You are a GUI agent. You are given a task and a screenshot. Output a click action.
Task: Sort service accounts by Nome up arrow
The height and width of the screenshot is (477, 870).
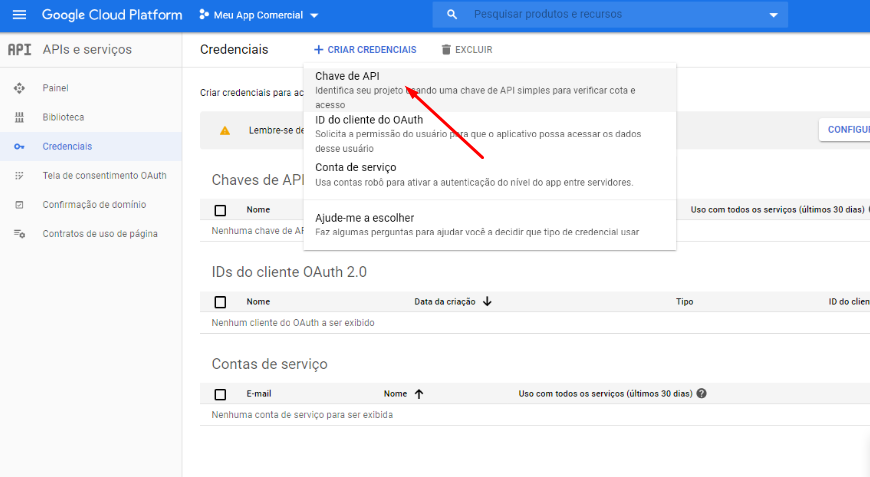[419, 394]
